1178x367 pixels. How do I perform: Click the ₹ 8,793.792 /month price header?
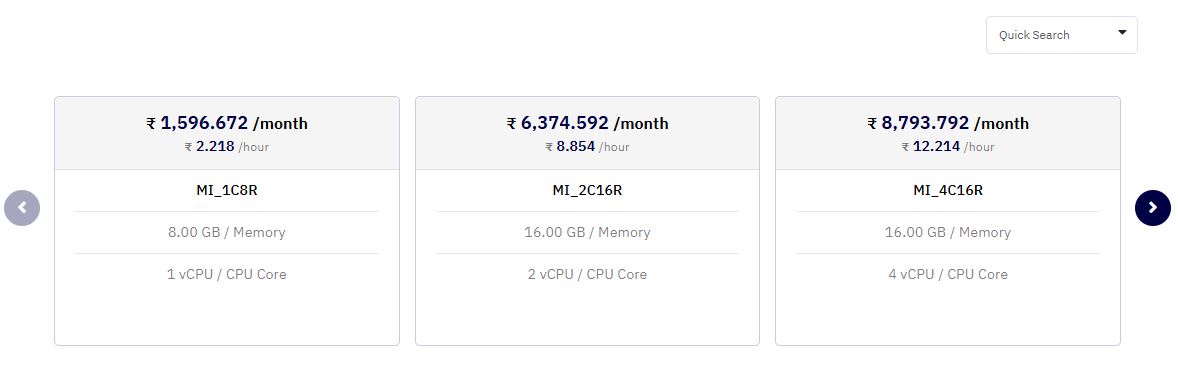coord(947,123)
